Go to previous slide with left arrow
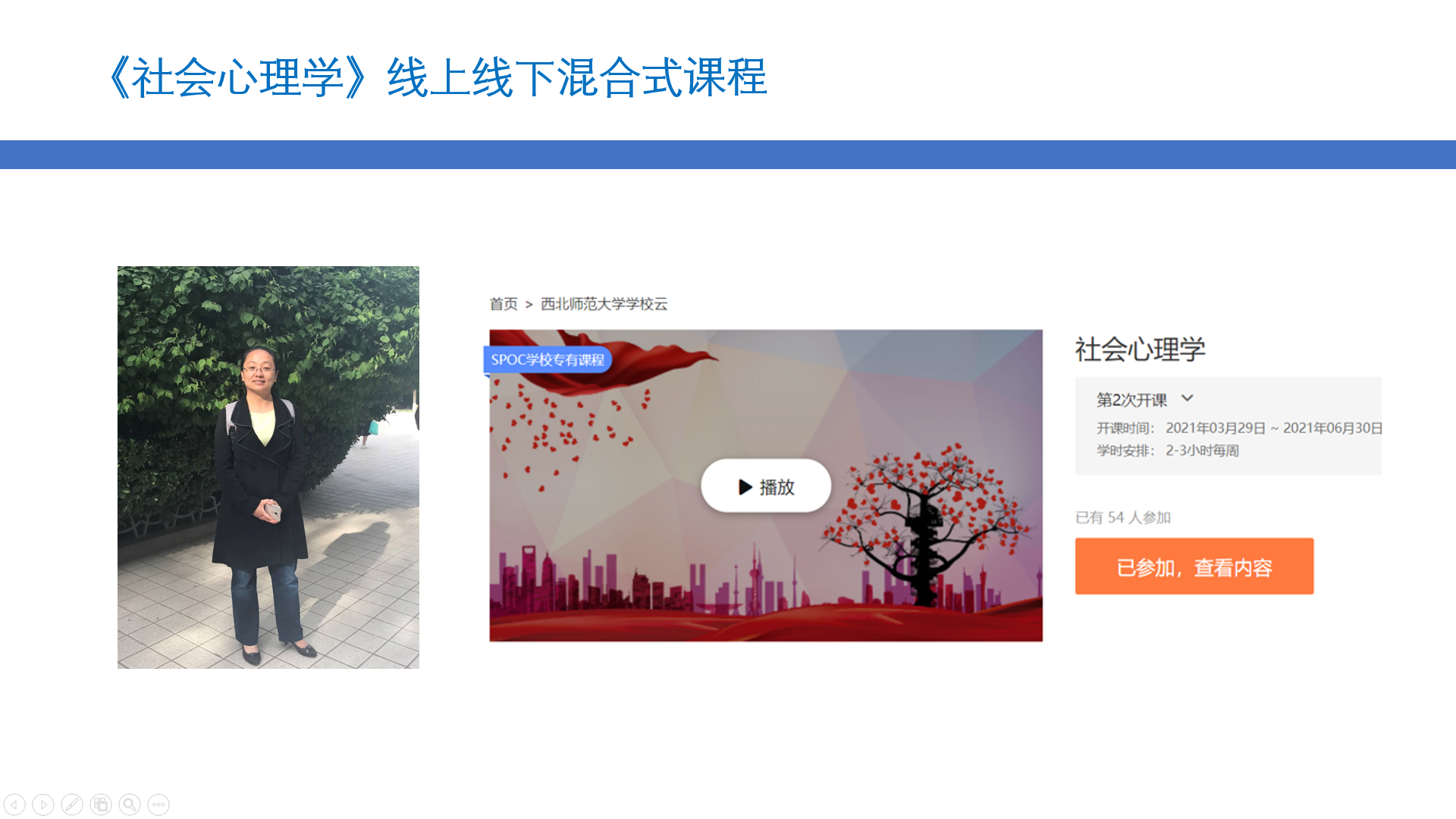 click(x=14, y=805)
